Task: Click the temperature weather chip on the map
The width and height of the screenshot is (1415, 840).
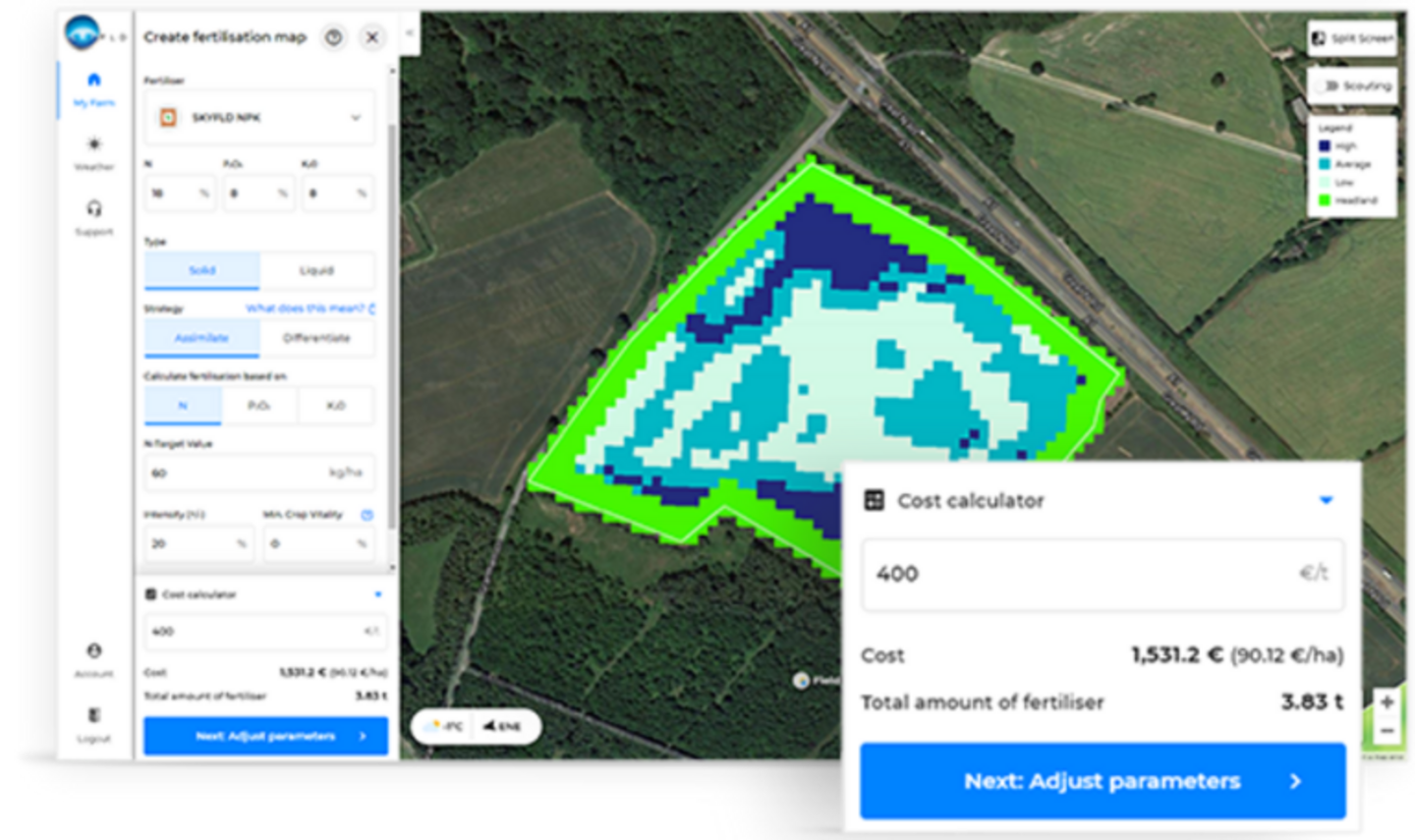Action: coord(446,726)
